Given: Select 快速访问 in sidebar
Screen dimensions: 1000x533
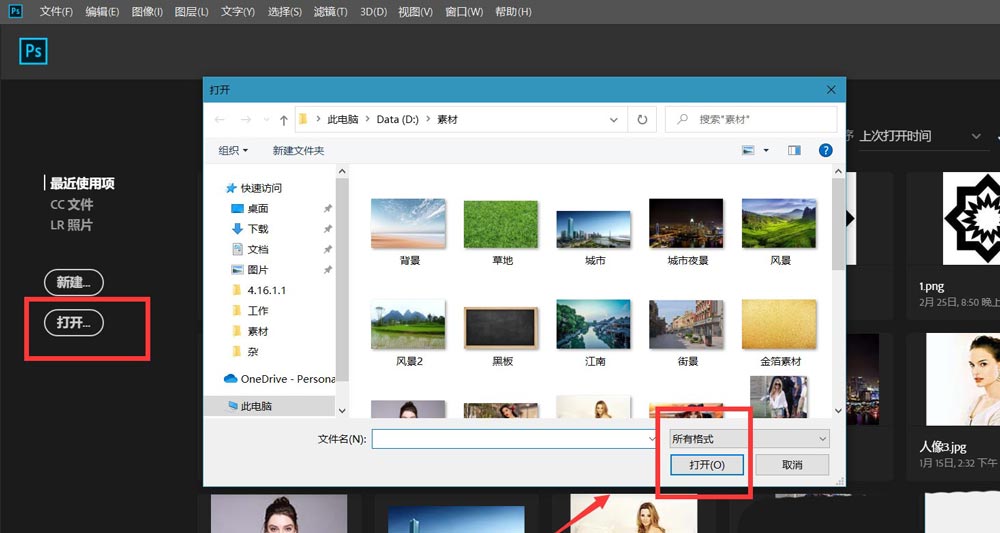Looking at the screenshot, I should [x=254, y=188].
